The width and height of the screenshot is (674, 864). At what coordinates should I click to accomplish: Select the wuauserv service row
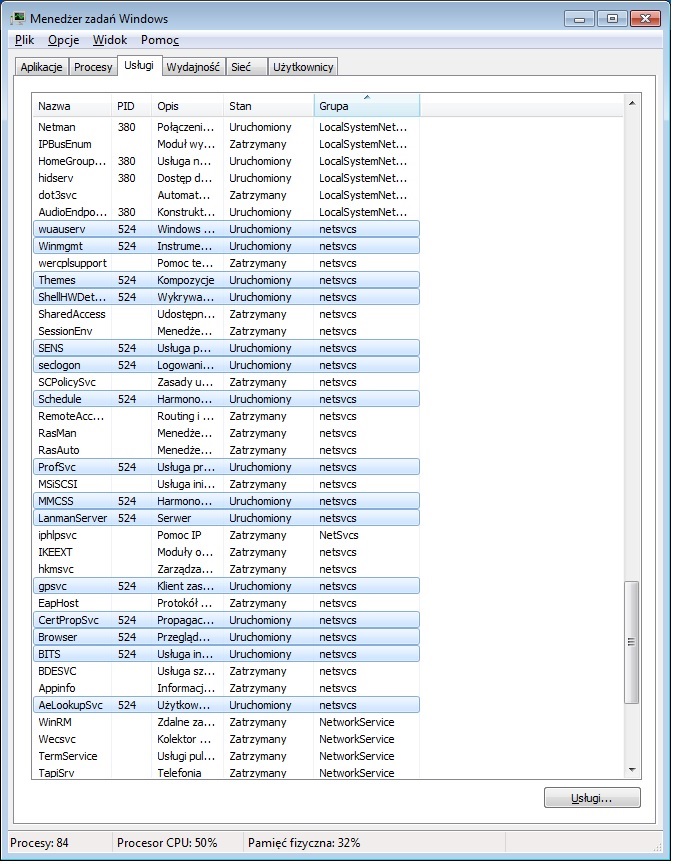pos(226,229)
